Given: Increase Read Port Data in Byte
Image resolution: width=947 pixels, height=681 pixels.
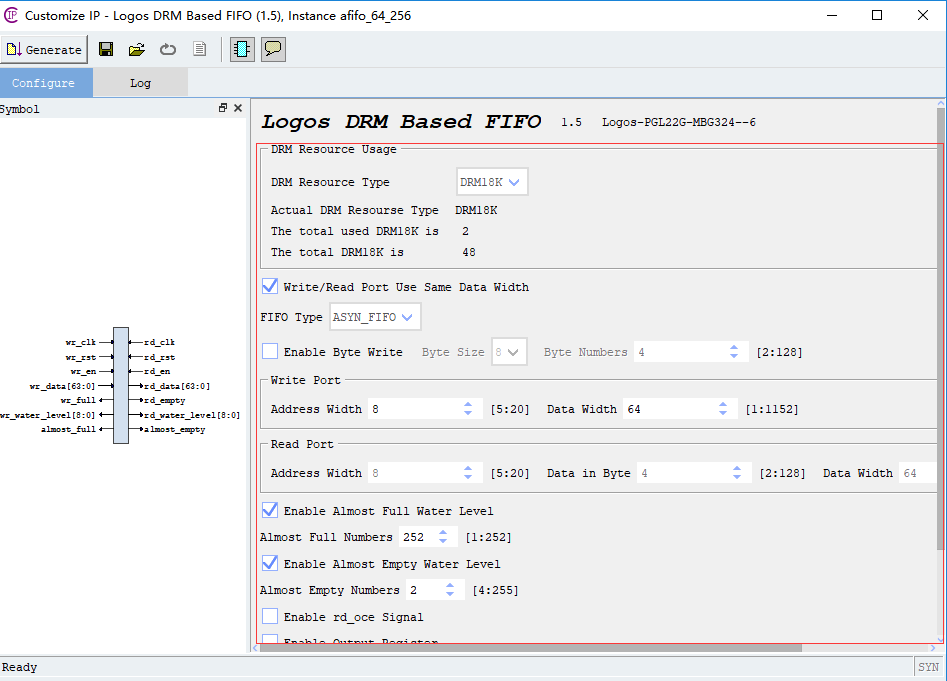Looking at the screenshot, I should tap(737, 468).
